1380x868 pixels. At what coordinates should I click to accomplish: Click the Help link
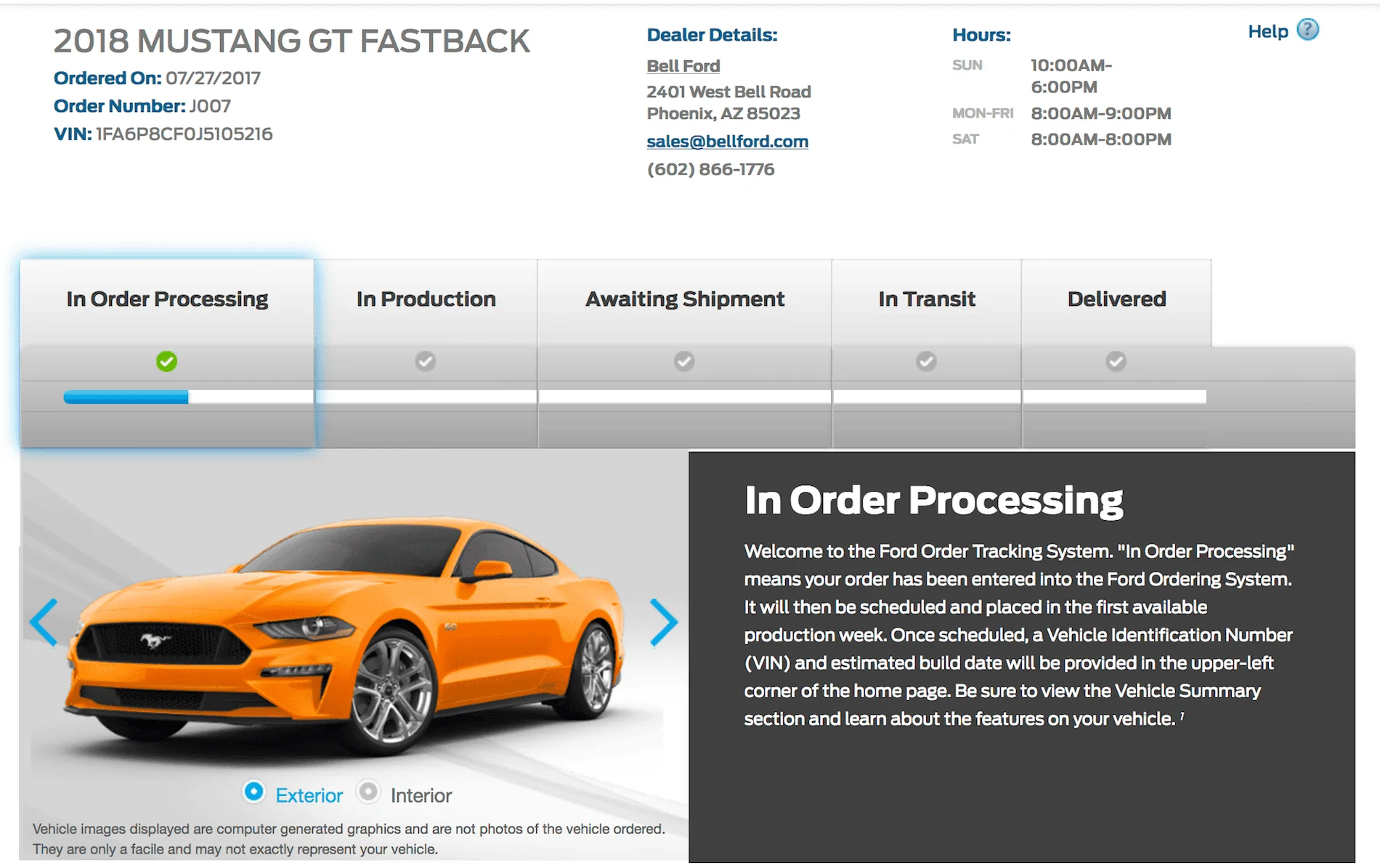coord(1268,31)
